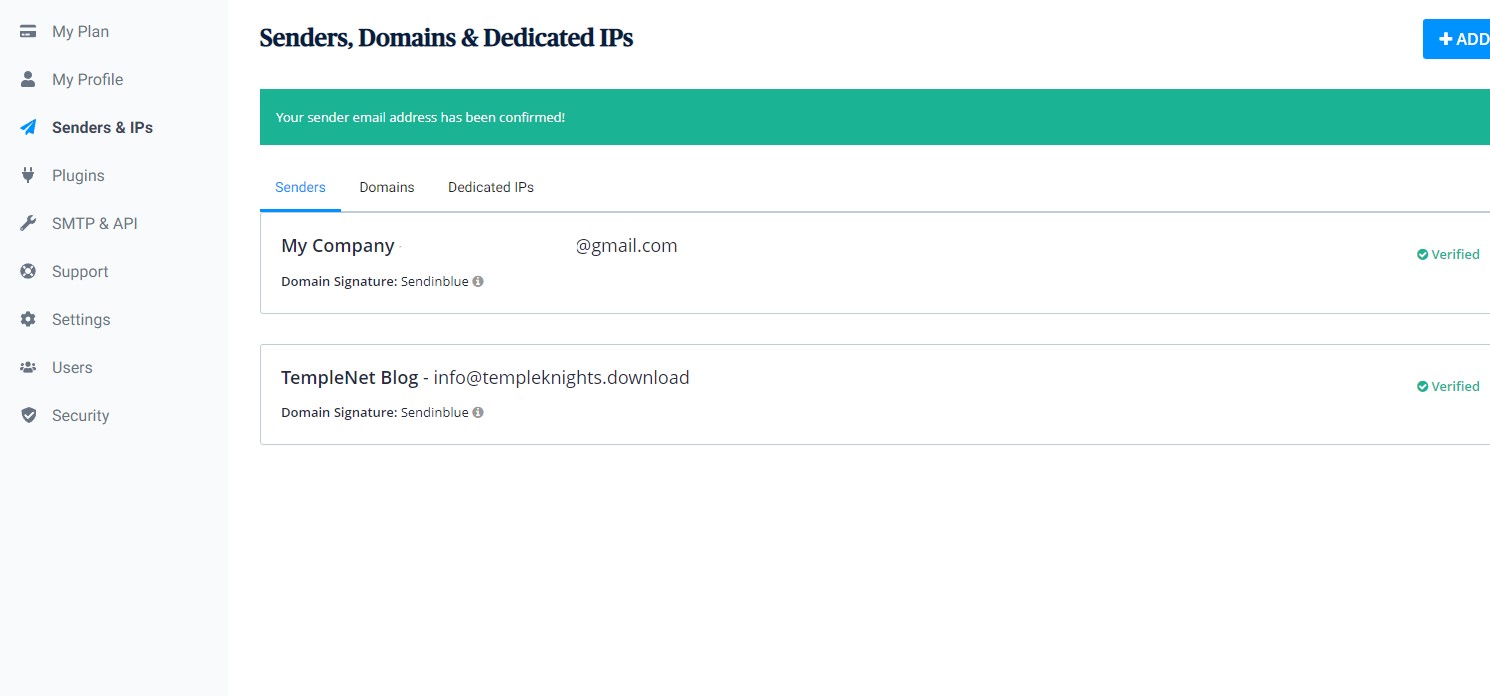Viewport: 1490px width, 696px height.
Task: Click the TempleNet Blog sender name
Action: pos(349,377)
